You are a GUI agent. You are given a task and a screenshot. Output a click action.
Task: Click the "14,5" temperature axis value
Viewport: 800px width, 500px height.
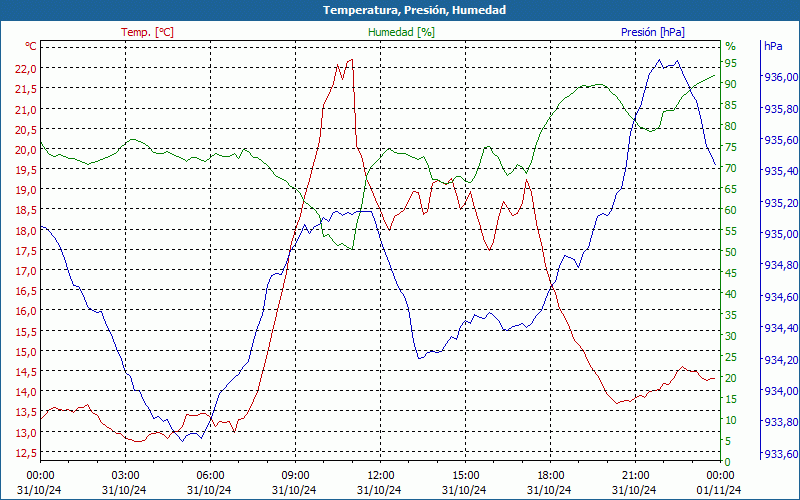[x=25, y=372]
